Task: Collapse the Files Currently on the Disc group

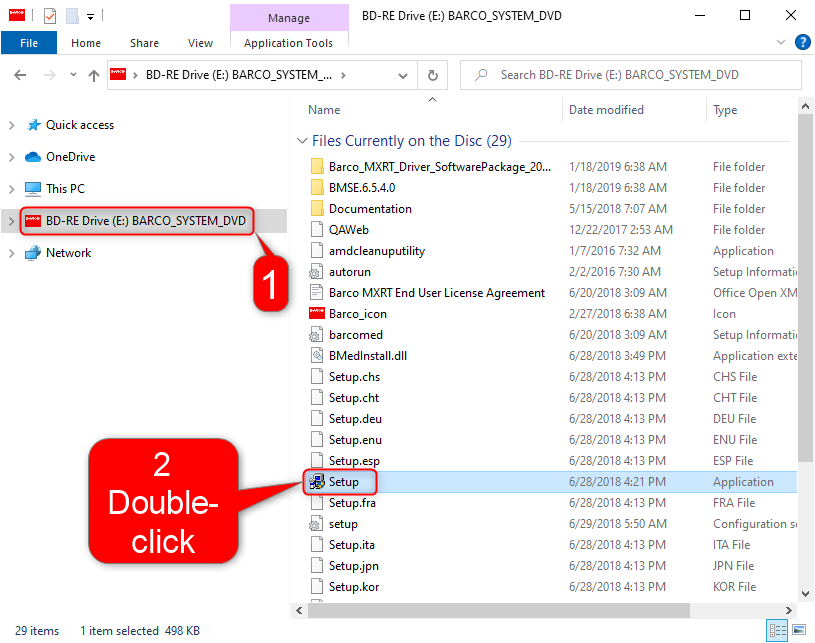Action: [x=302, y=141]
